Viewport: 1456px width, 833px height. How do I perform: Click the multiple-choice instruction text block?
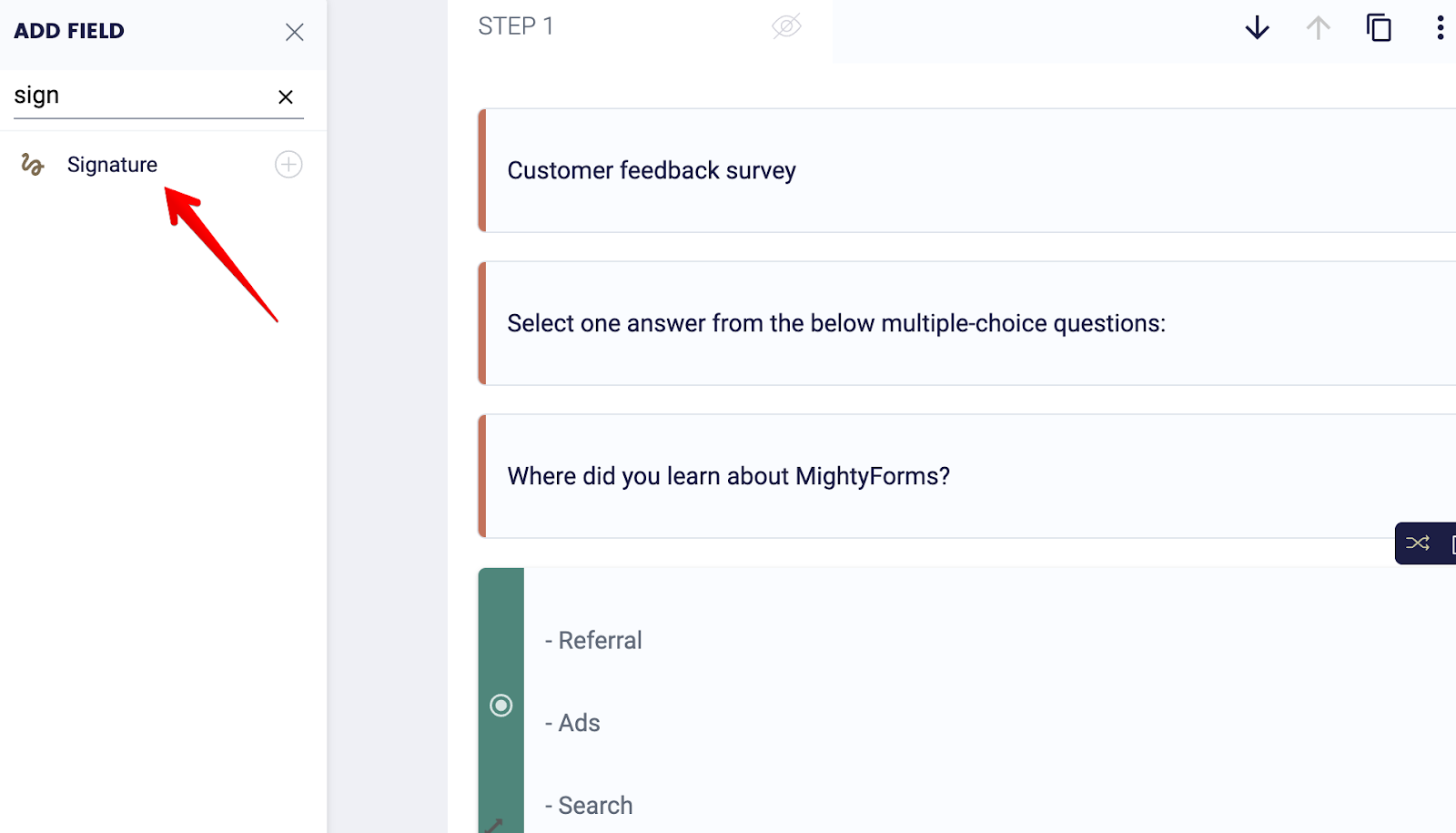[x=836, y=323]
